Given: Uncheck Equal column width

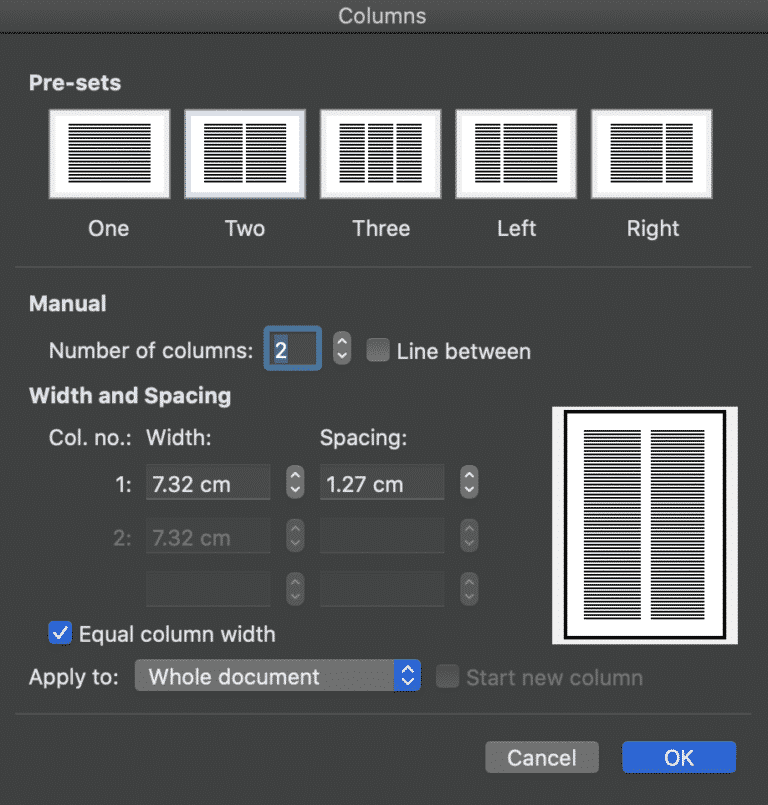Looking at the screenshot, I should (x=60, y=632).
